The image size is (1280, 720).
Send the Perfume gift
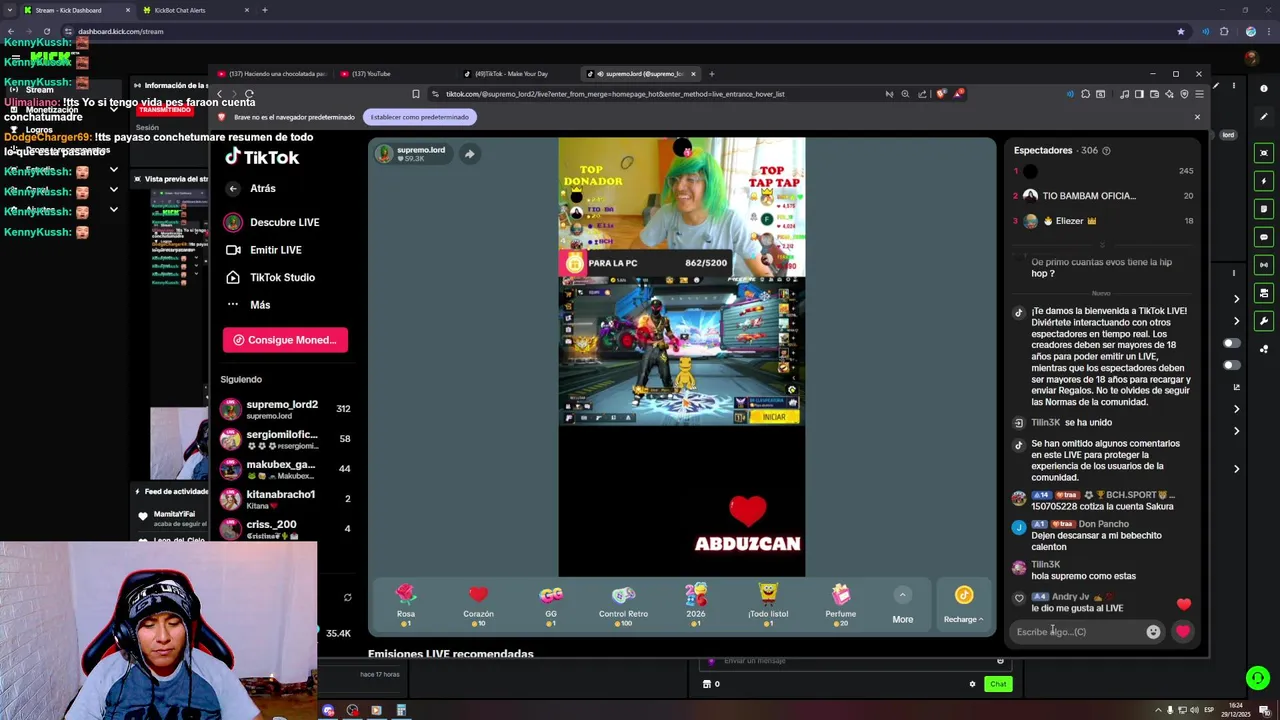click(x=841, y=605)
